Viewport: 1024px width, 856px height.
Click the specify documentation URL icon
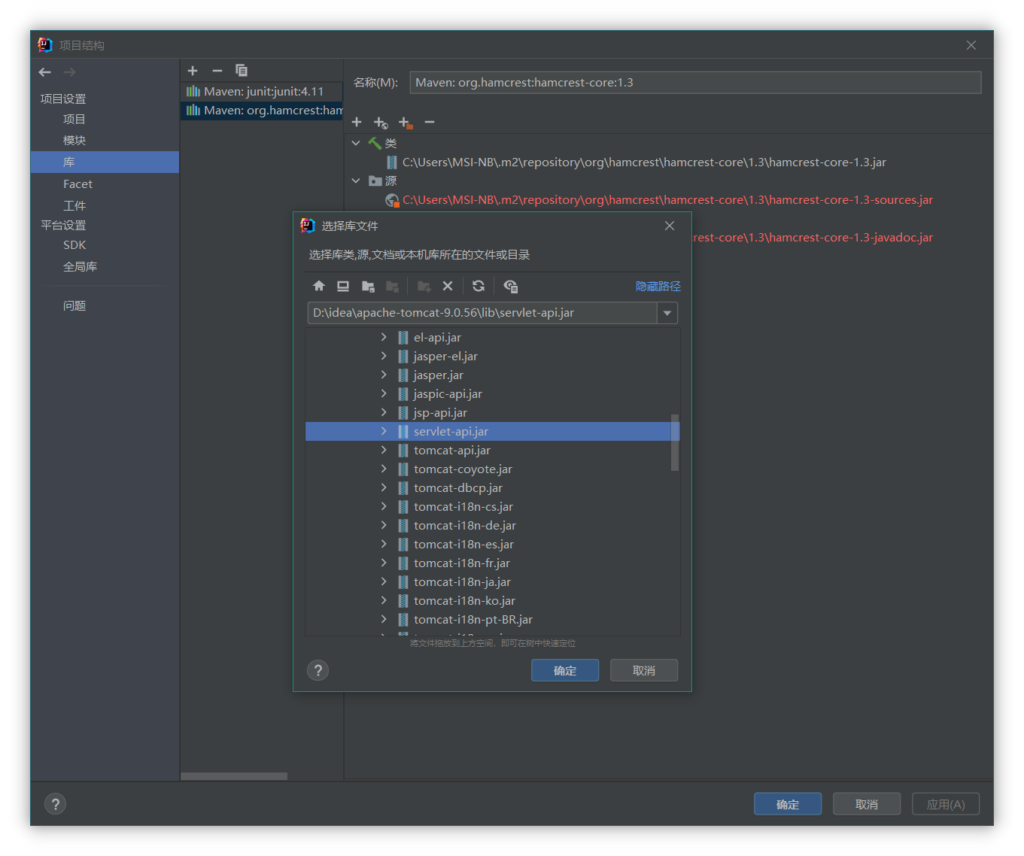click(x=381, y=122)
